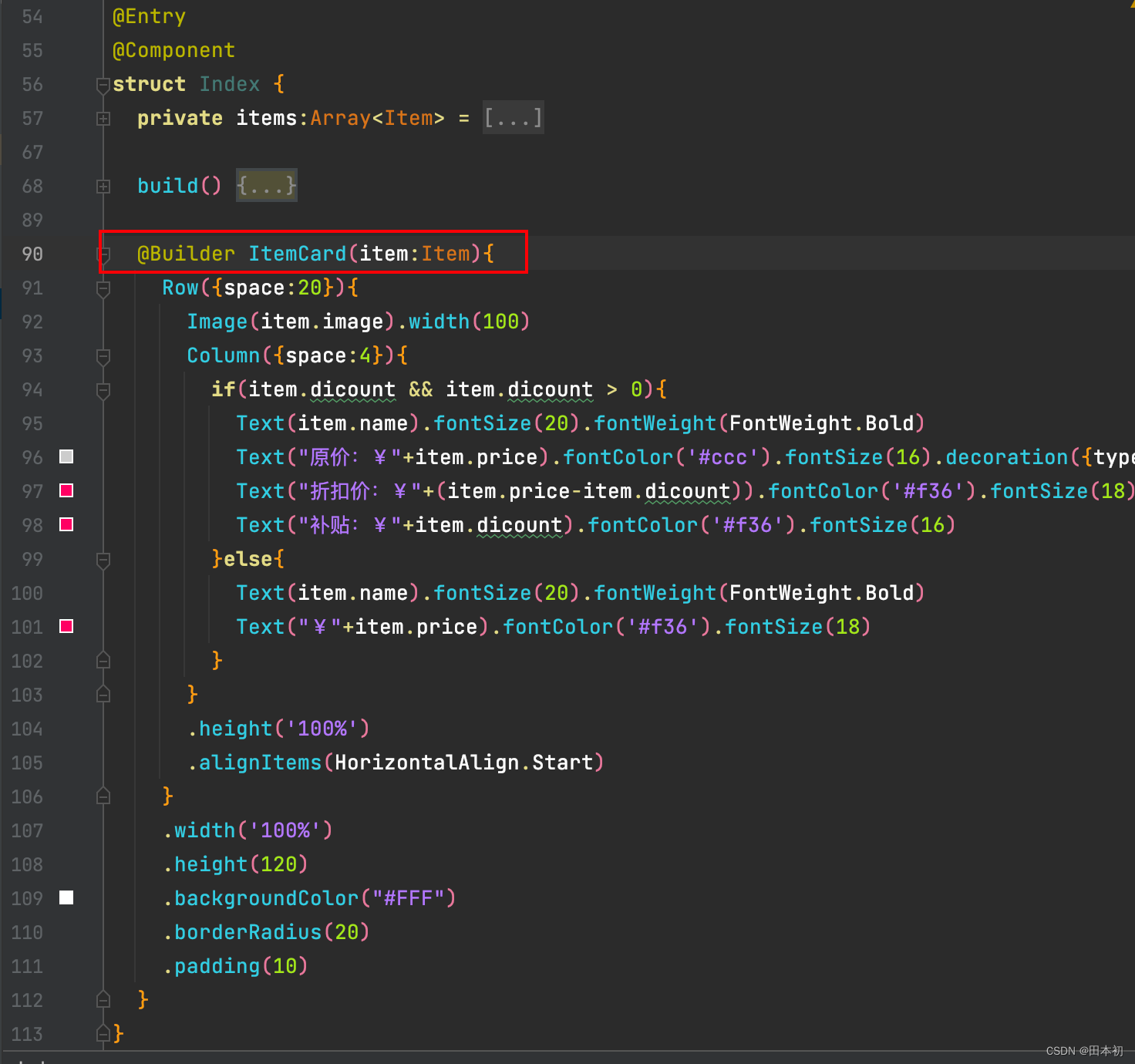The image size is (1135, 1064).
Task: Click the "¥"+item.price text on line 101
Action: [x=388, y=628]
